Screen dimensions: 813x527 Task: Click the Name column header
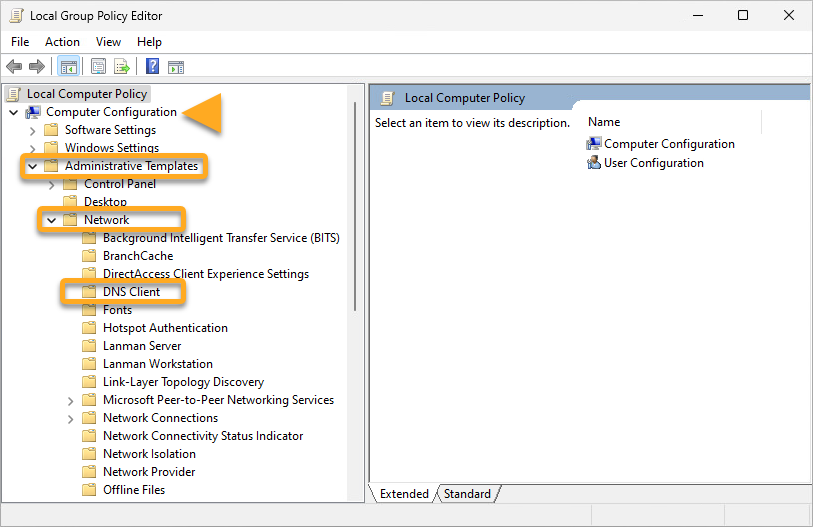click(x=604, y=122)
